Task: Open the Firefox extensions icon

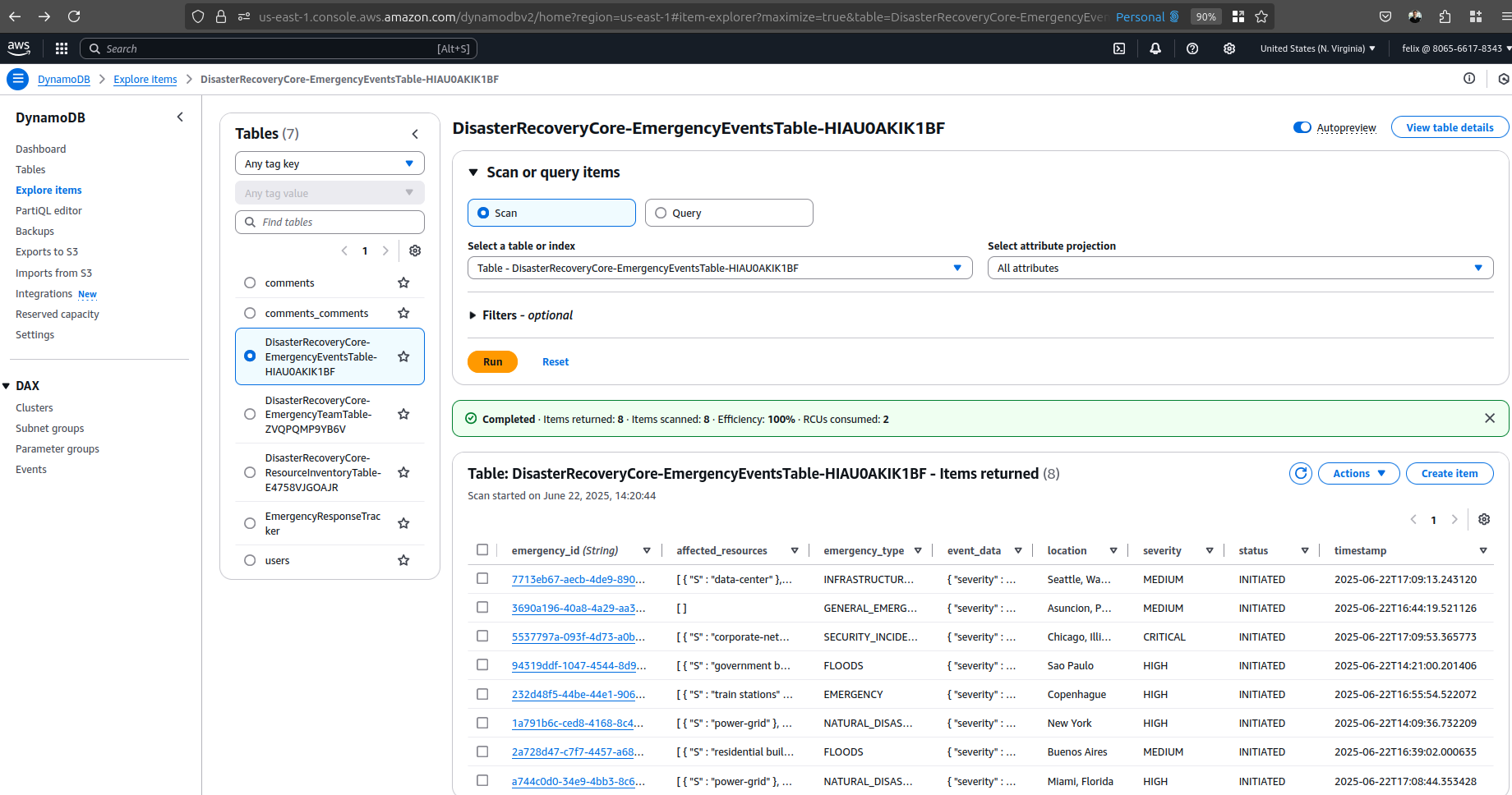Action: pyautogui.click(x=1445, y=16)
